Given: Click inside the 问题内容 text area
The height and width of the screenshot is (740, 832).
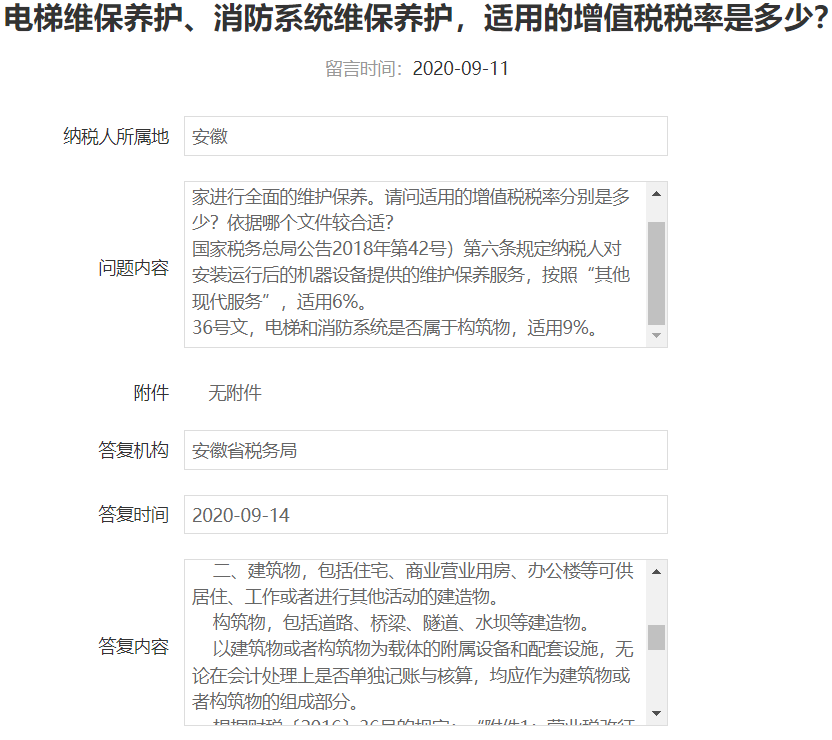Looking at the screenshot, I should click(415, 265).
